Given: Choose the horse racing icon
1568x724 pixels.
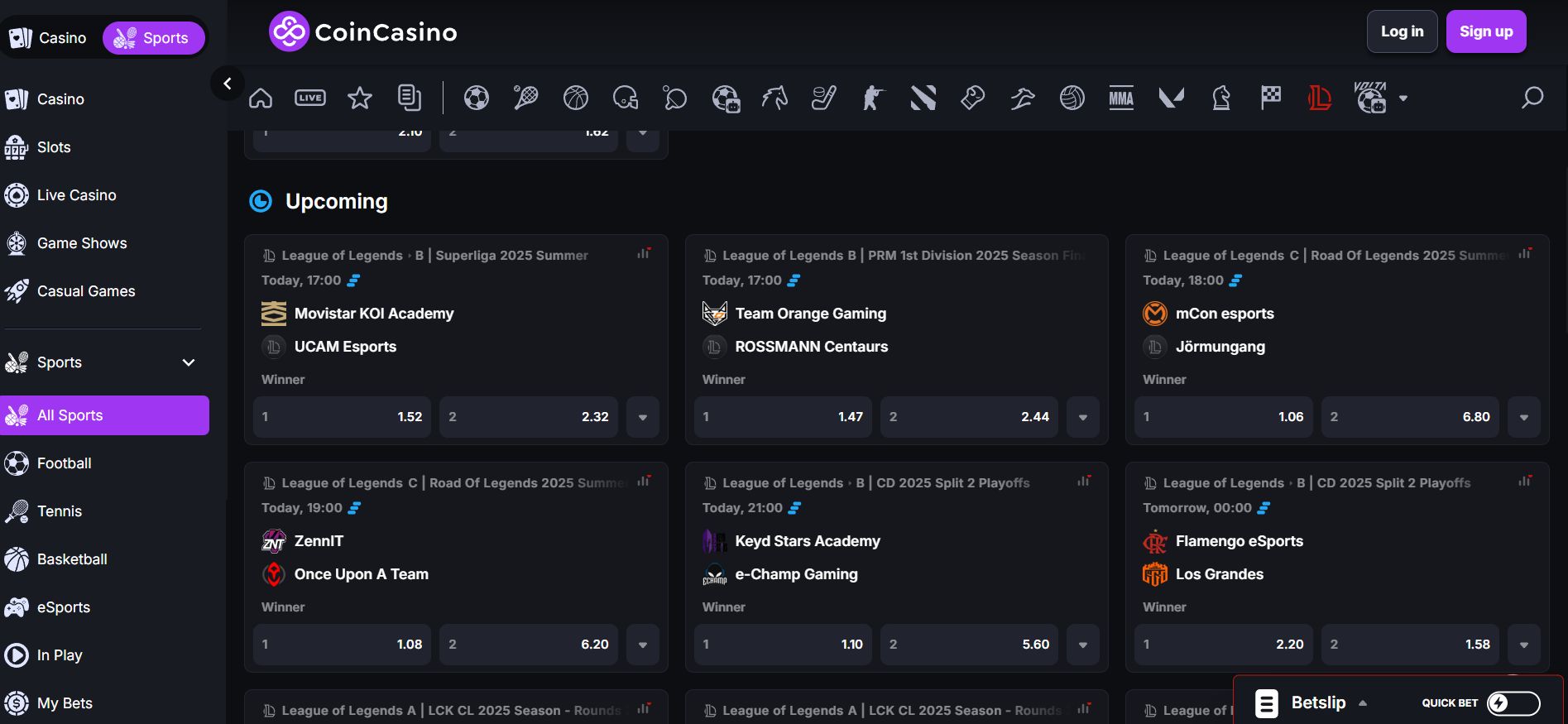Looking at the screenshot, I should (774, 98).
